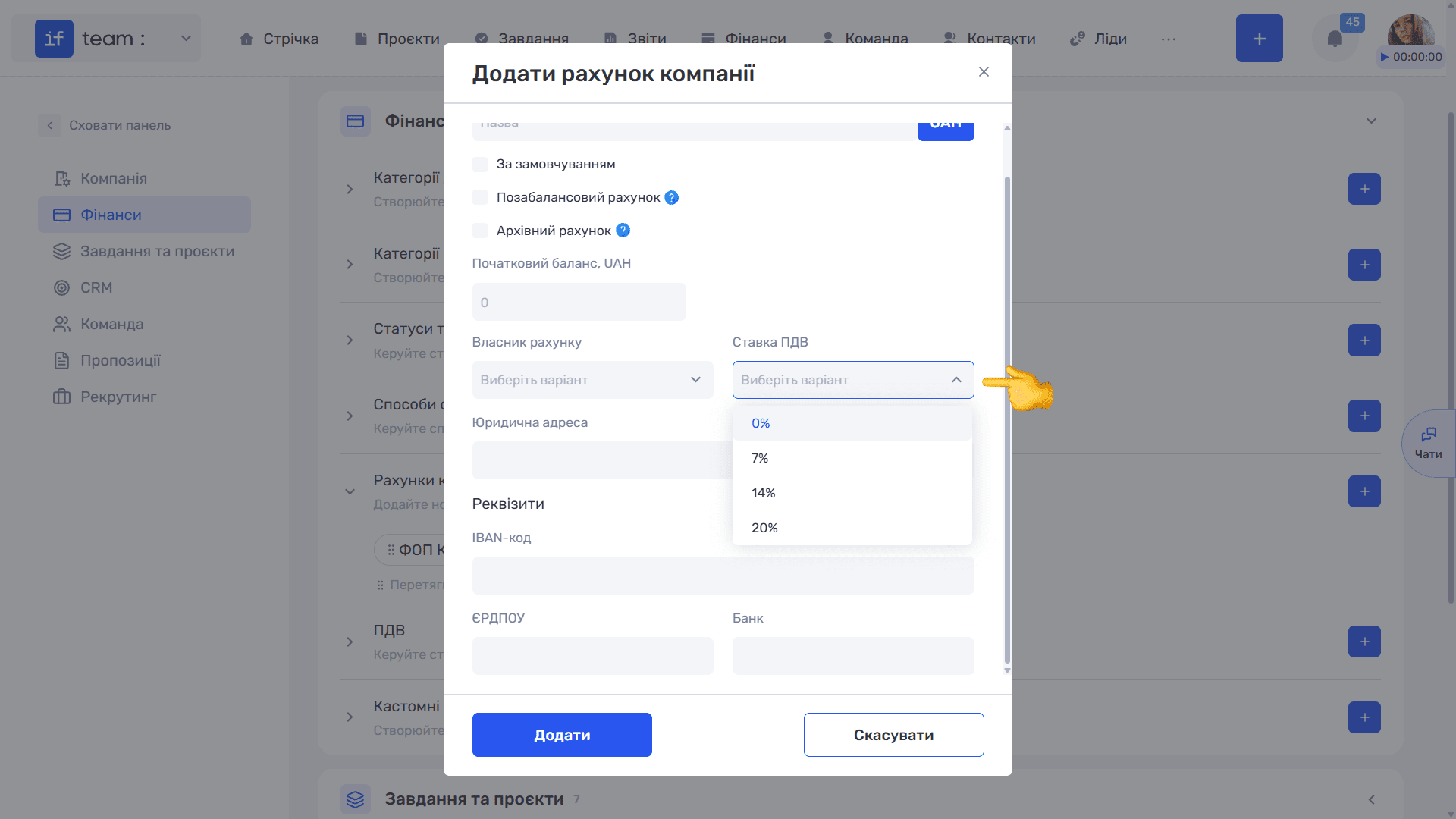Viewport: 1456px width, 819px height.
Task: Click the three dots more menu
Action: 1168,39
